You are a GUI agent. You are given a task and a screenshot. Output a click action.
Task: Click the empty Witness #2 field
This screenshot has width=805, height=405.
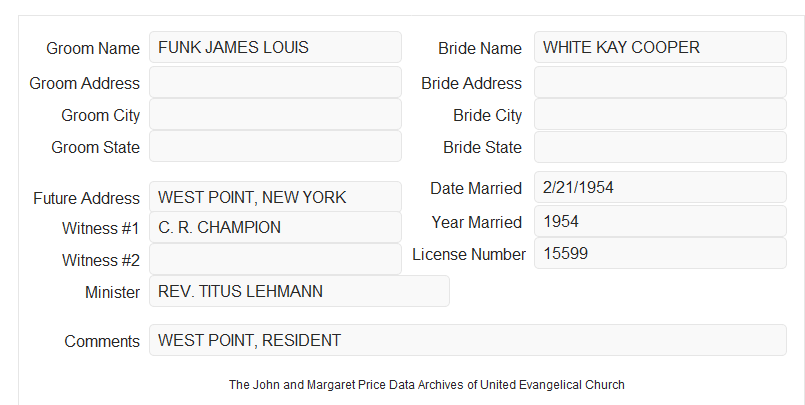coord(275,259)
